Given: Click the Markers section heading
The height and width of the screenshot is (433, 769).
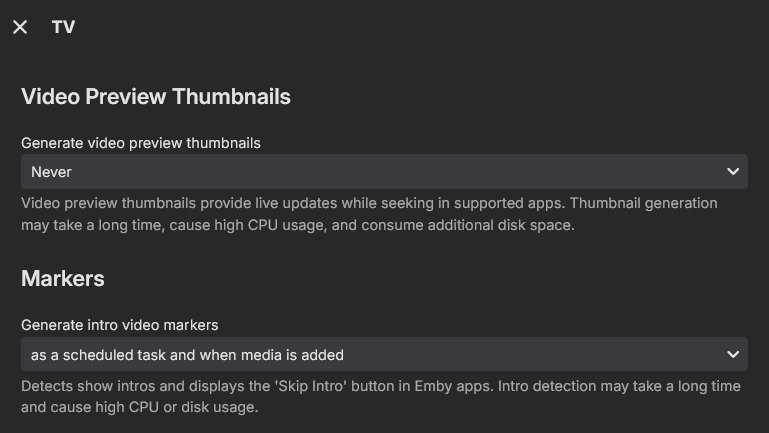Looking at the screenshot, I should pos(63,278).
